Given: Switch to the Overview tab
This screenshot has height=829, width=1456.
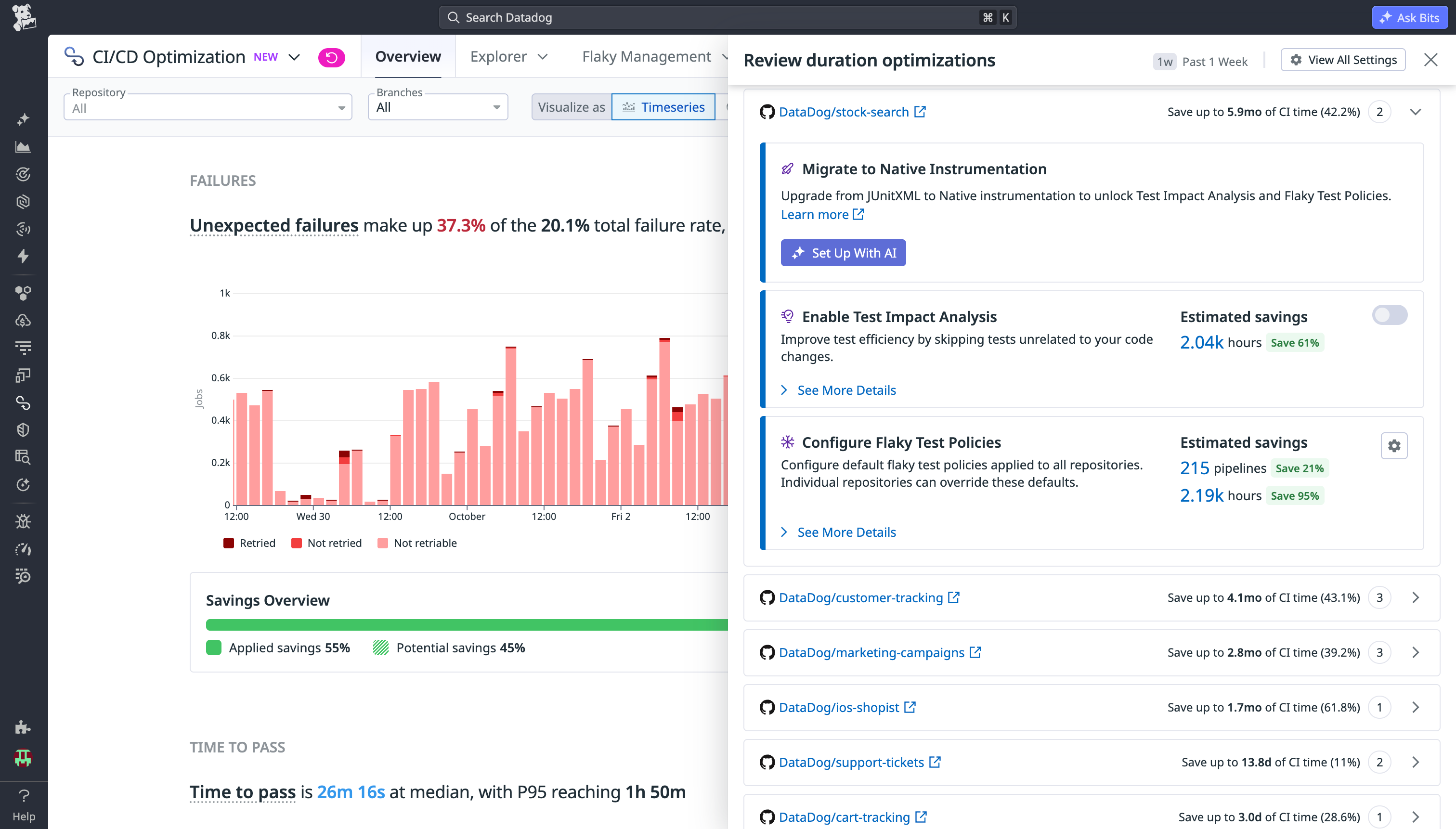Looking at the screenshot, I should [408, 56].
